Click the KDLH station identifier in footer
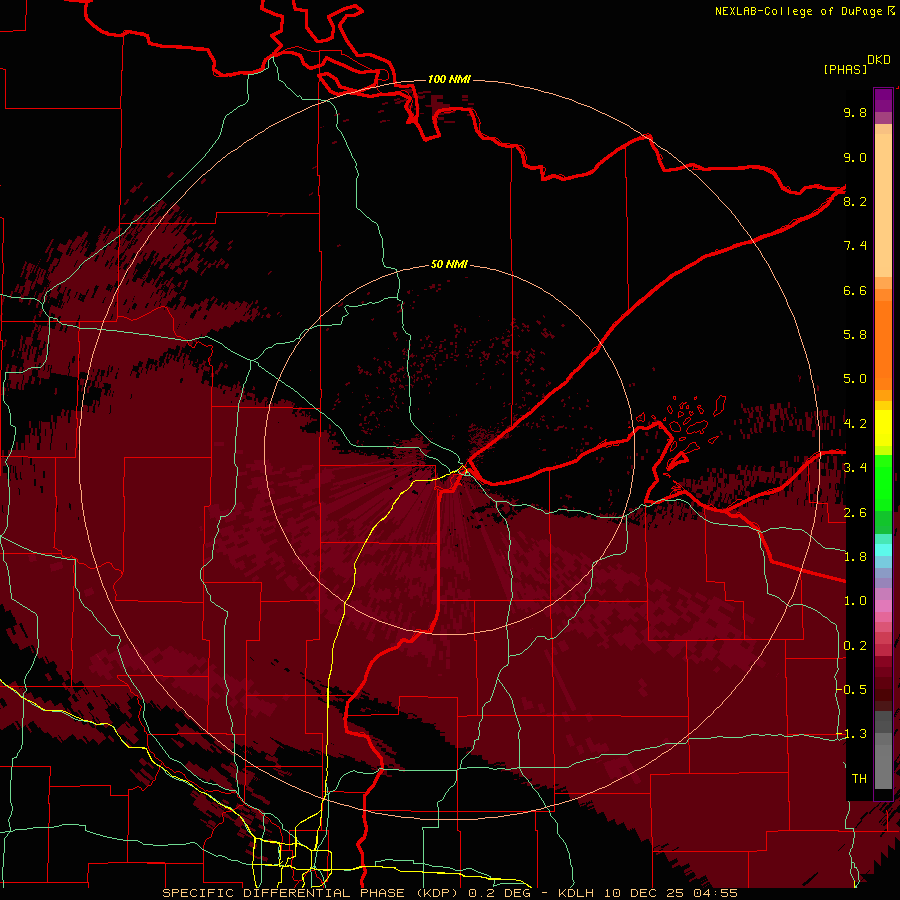 (576, 893)
